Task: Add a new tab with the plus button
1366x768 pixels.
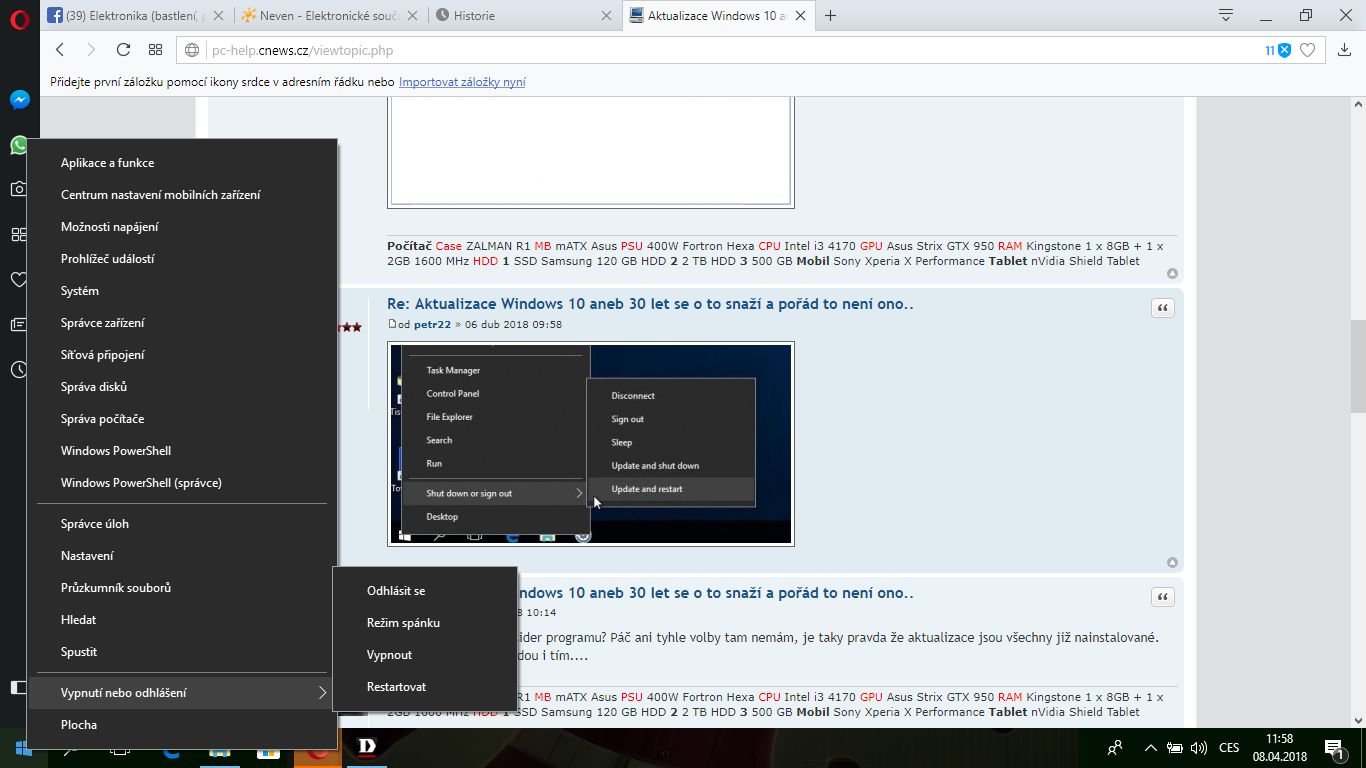Action: click(830, 15)
